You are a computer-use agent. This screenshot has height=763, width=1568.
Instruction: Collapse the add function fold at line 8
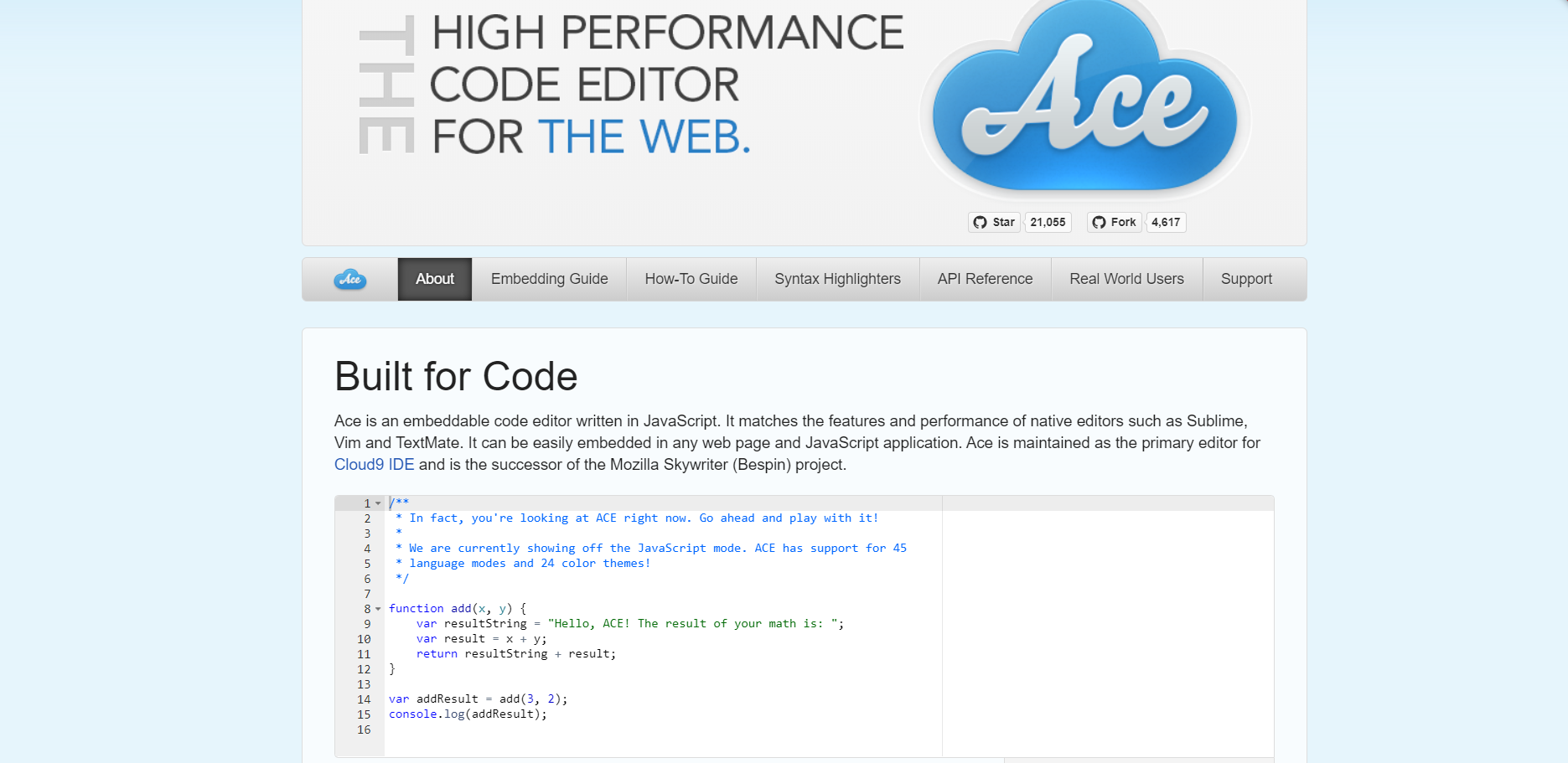click(x=379, y=609)
